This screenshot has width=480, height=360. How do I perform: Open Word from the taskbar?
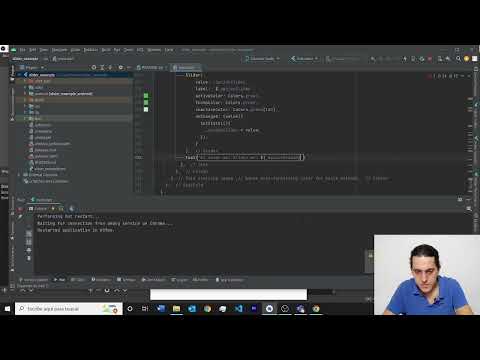(161, 309)
